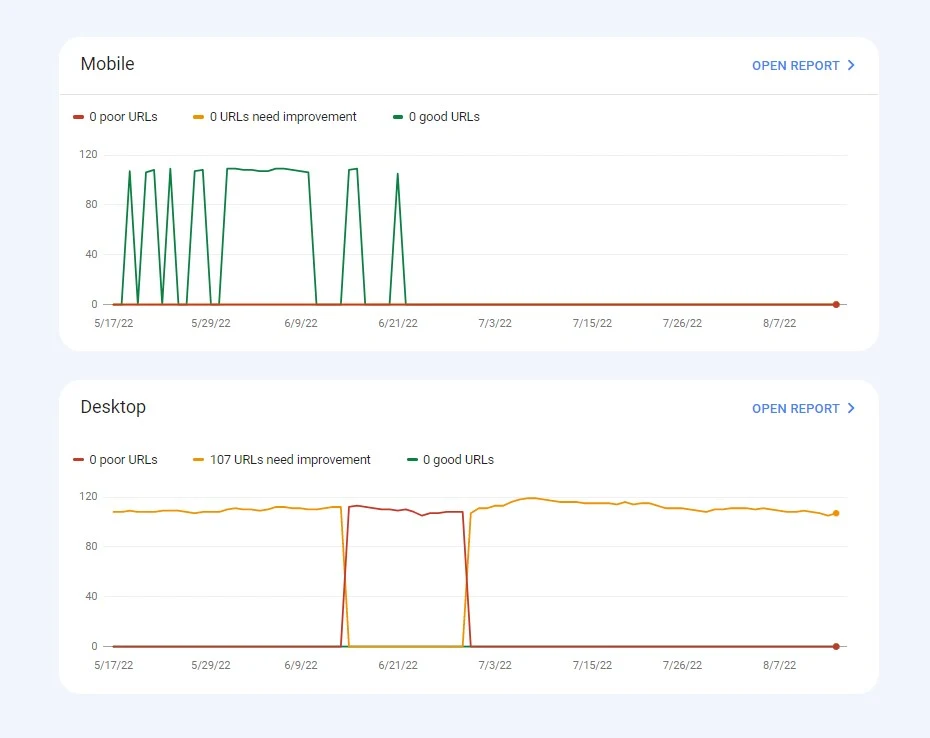The image size is (930, 738).
Task: Click the red end-point dot on Desktop chart
Action: [x=836, y=647]
